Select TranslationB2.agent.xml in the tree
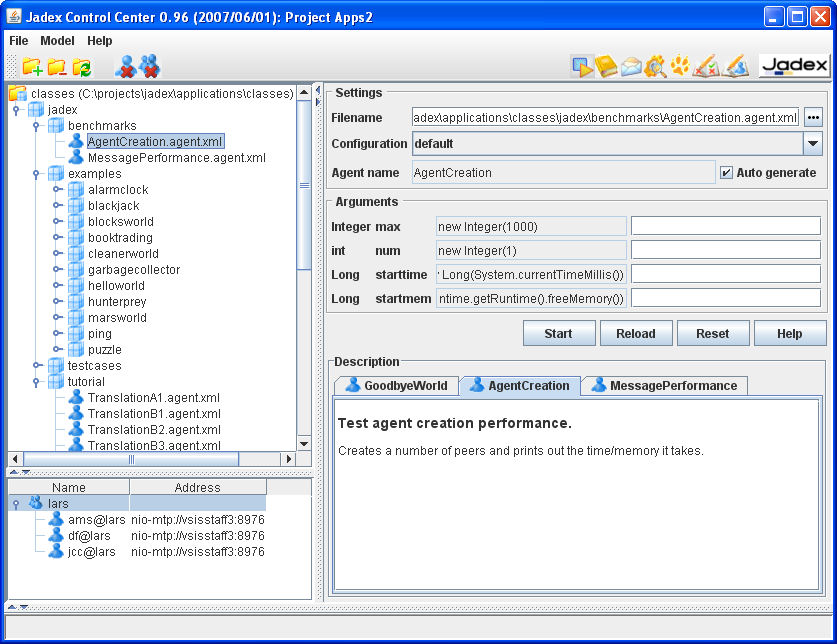837x644 pixels. click(x=154, y=430)
